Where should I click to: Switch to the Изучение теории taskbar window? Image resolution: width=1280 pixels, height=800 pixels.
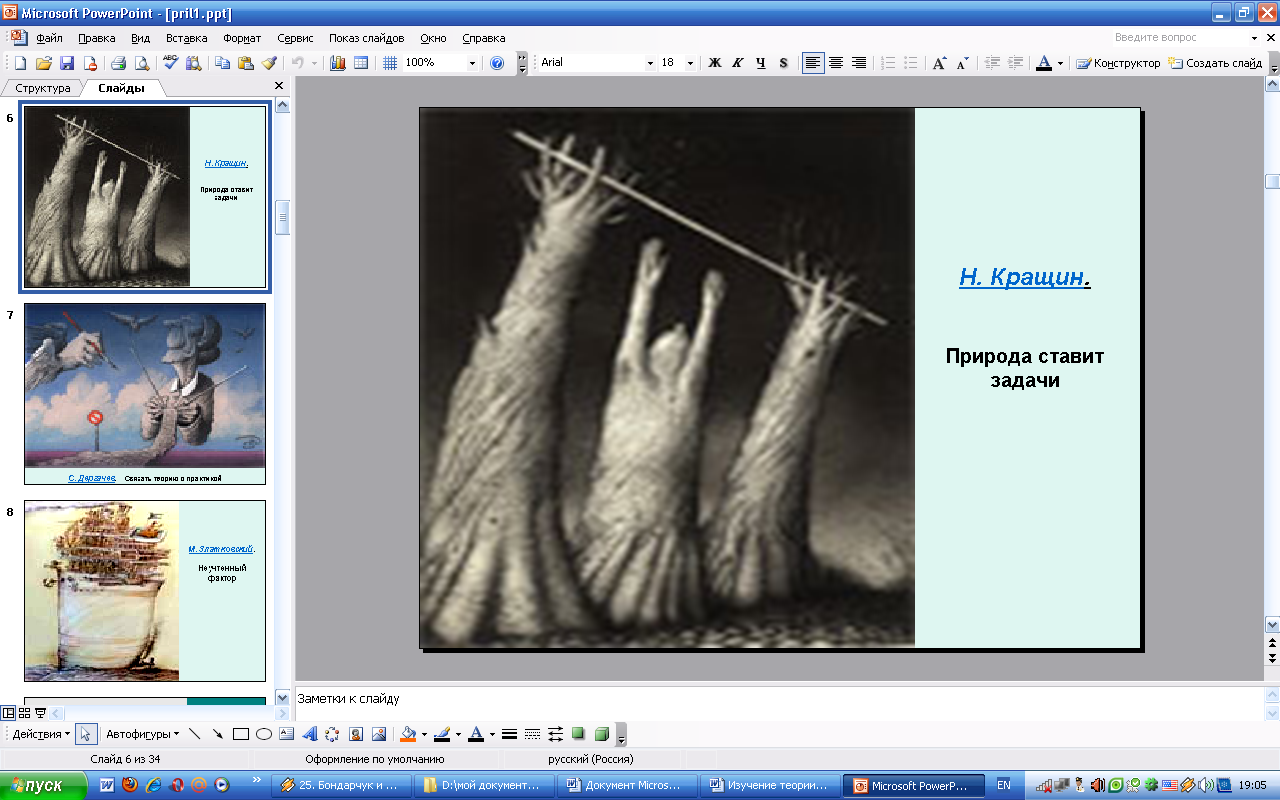pyautogui.click(x=769, y=786)
